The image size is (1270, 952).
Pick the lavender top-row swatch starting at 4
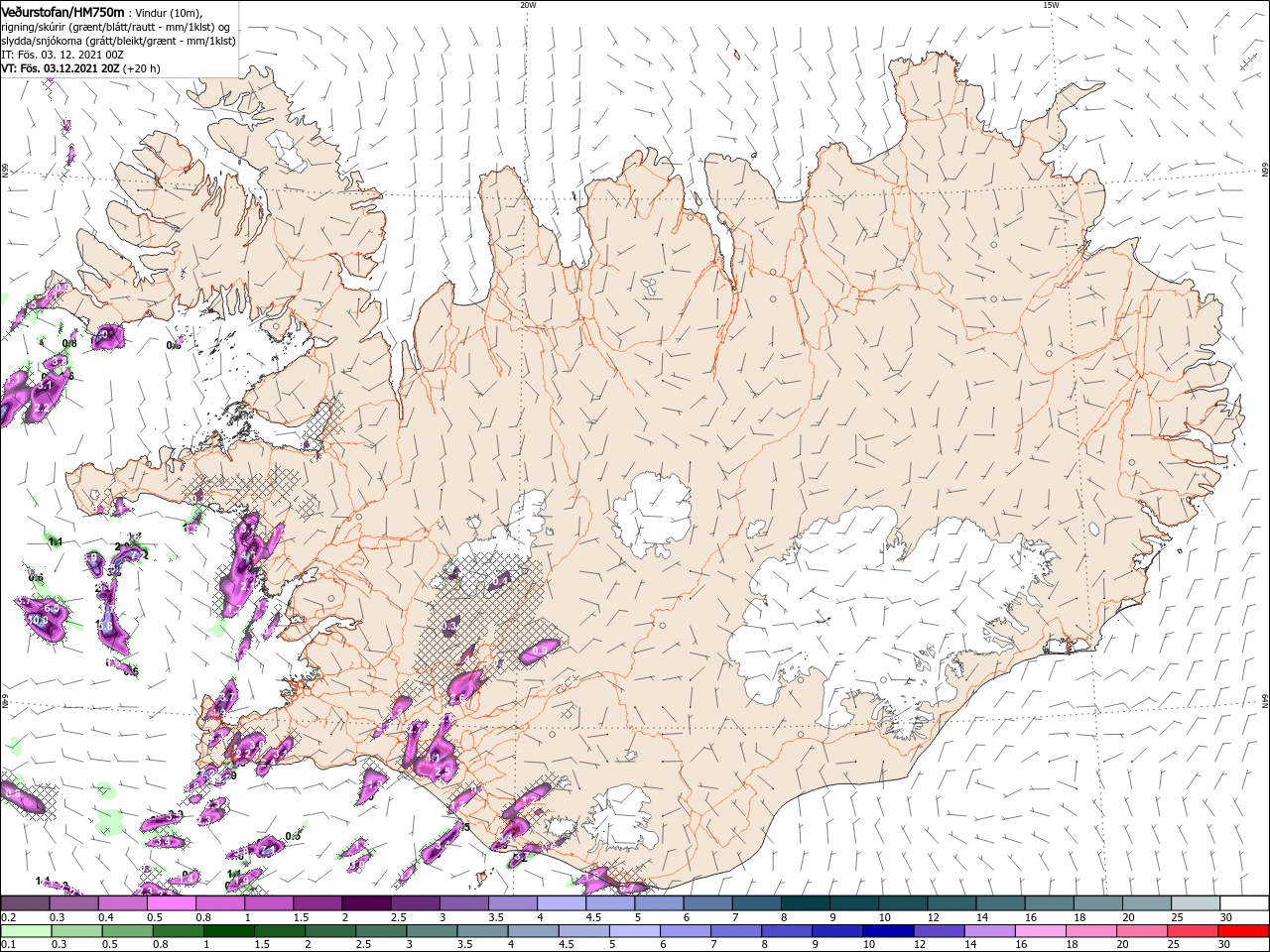click(x=560, y=903)
